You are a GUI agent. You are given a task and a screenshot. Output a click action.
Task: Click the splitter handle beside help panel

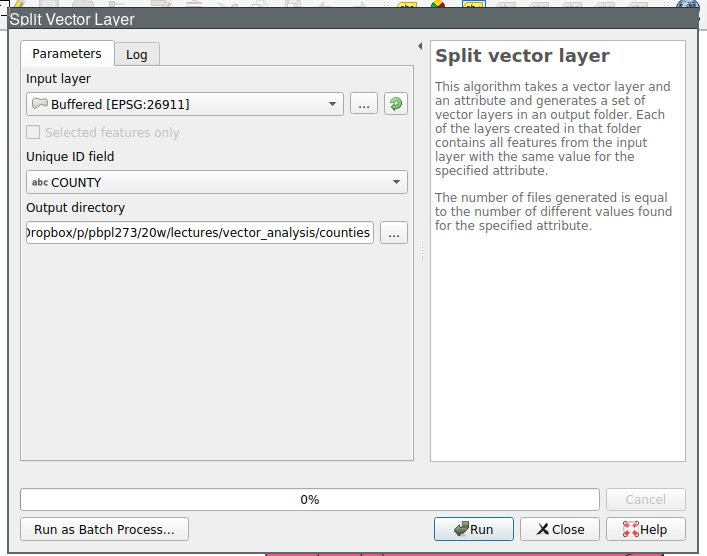point(422,254)
